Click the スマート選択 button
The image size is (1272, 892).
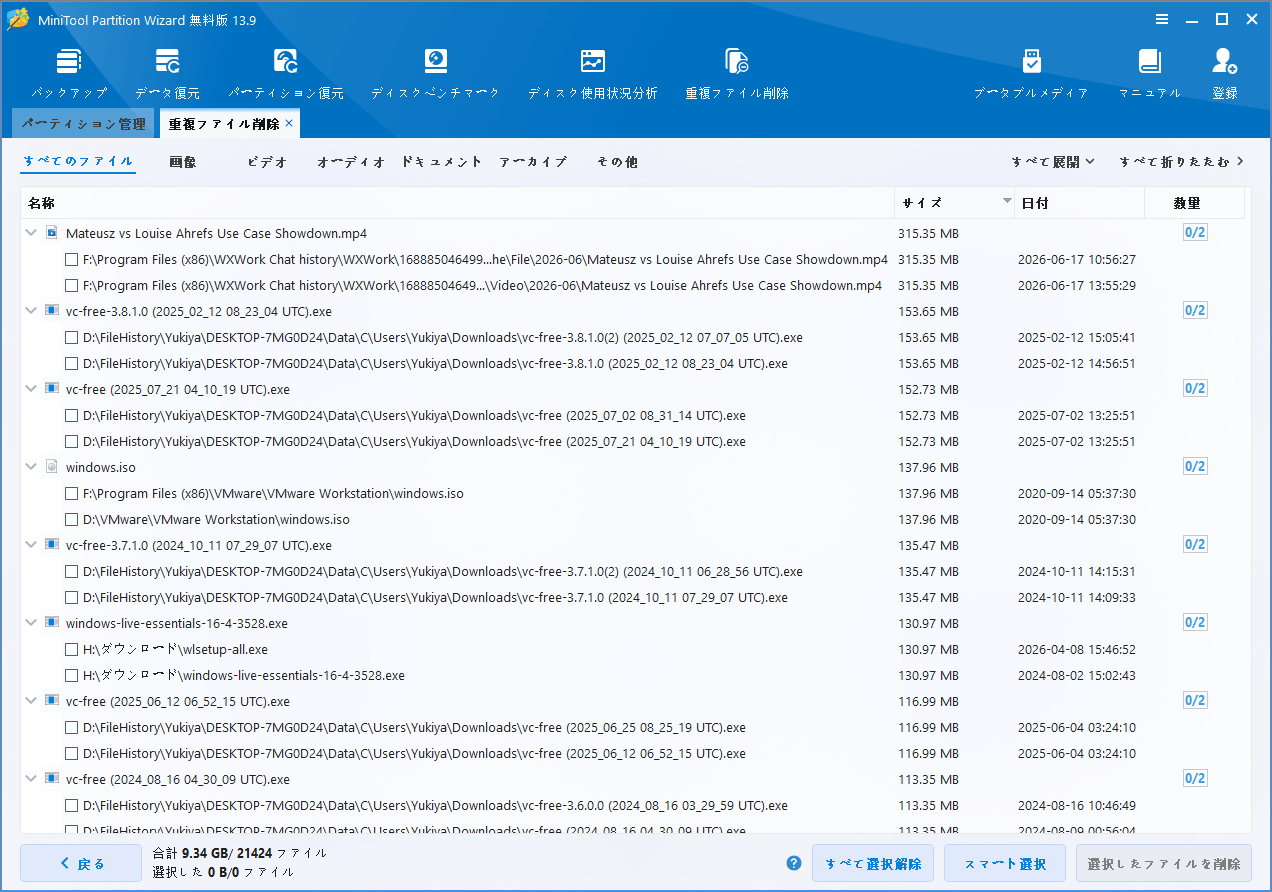1005,863
